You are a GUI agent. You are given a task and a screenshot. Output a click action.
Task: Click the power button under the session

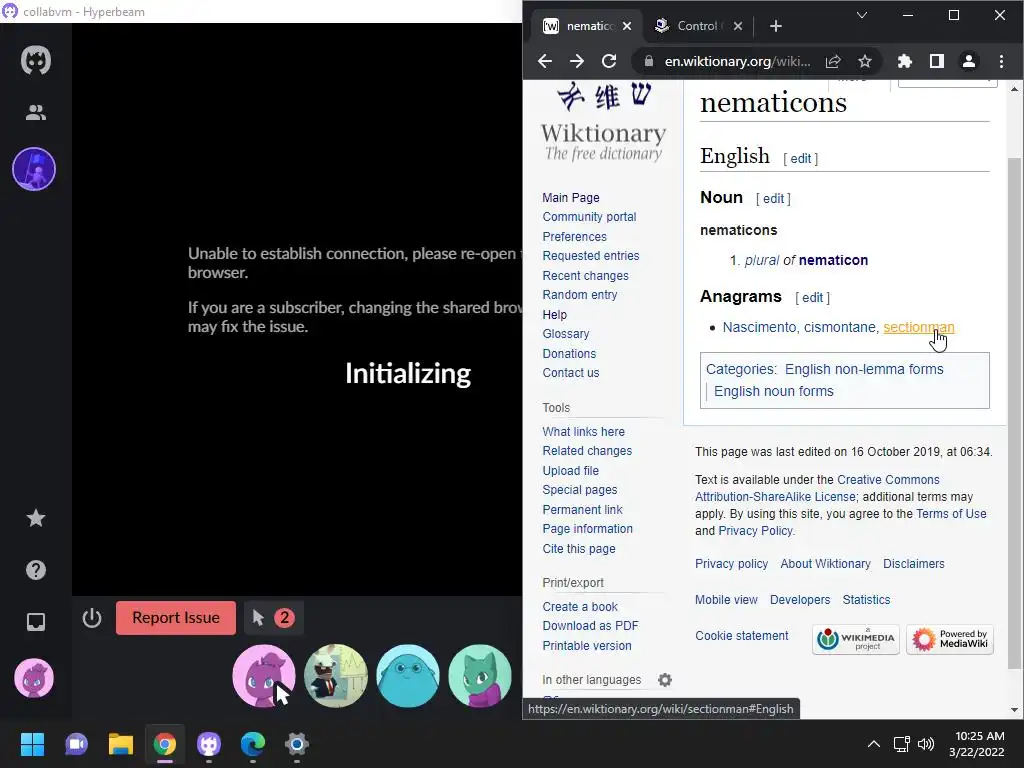click(x=92, y=618)
